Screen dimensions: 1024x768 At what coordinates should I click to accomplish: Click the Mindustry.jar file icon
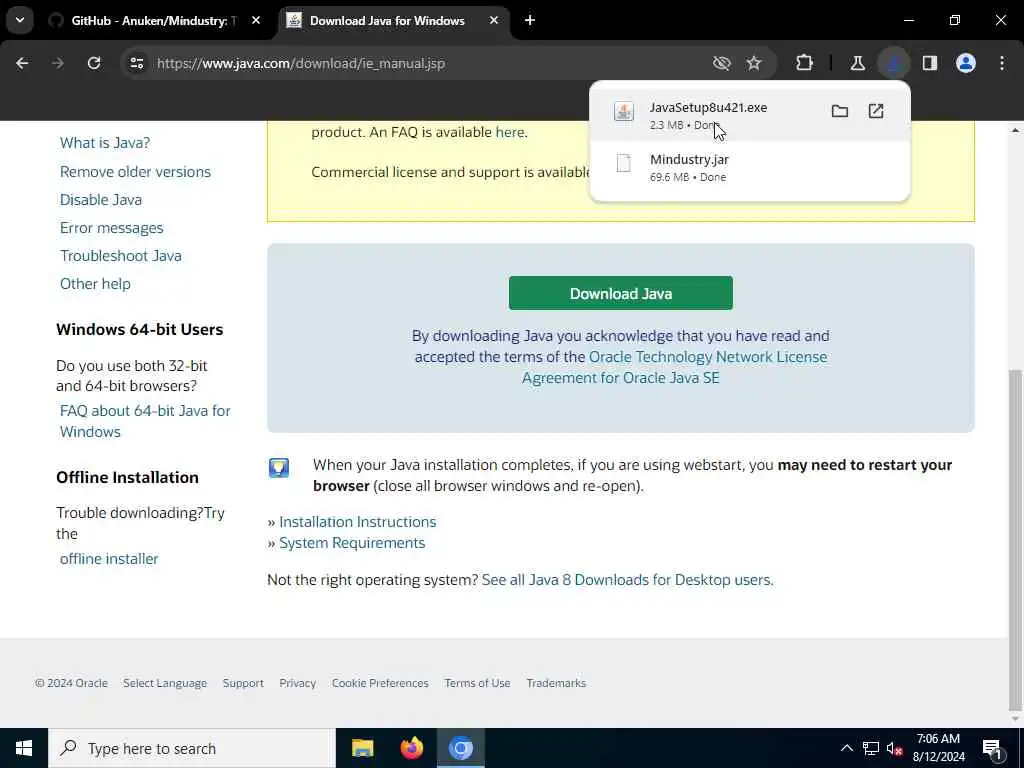coord(624,163)
